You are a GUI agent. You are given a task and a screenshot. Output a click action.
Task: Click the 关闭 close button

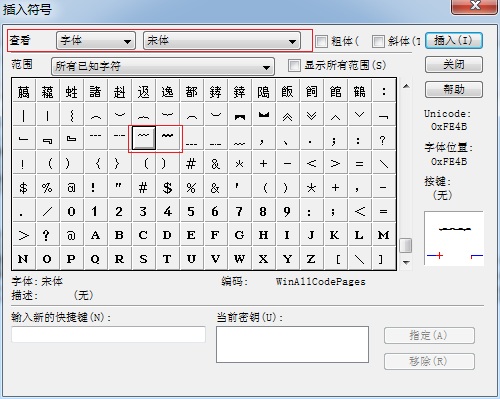coord(454,65)
